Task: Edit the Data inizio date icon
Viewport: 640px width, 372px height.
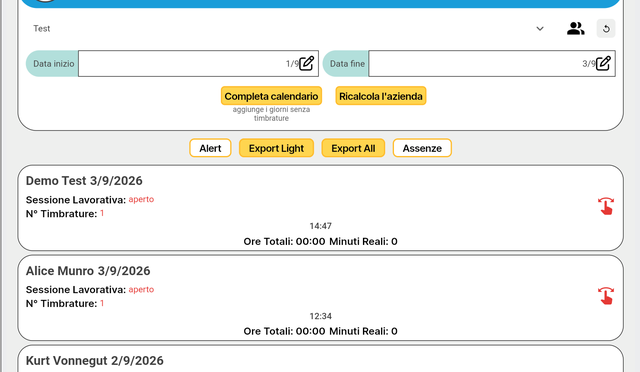Action: pyautogui.click(x=307, y=63)
